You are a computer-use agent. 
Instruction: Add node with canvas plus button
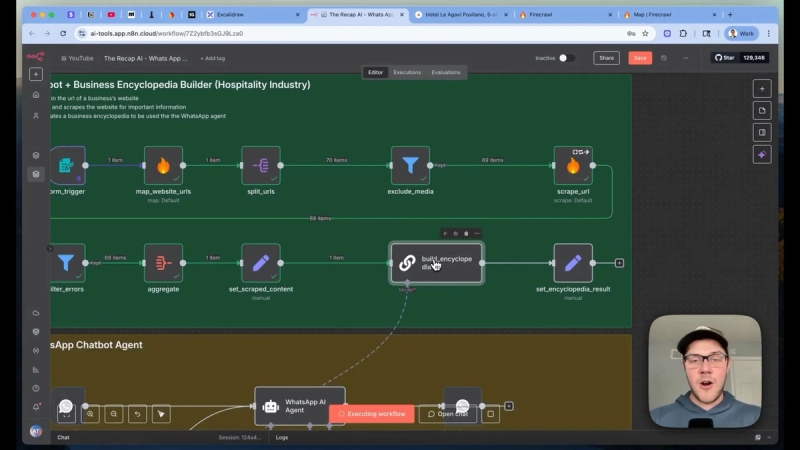[x=762, y=89]
